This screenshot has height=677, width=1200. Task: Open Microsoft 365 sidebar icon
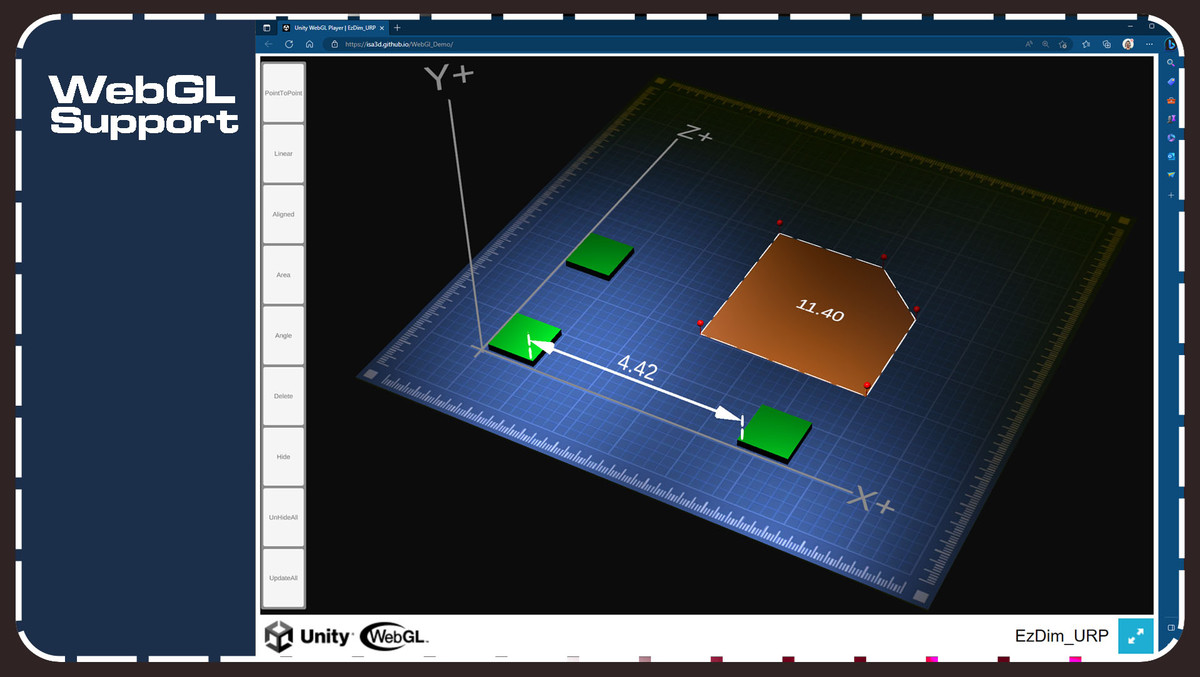pos(1172,137)
